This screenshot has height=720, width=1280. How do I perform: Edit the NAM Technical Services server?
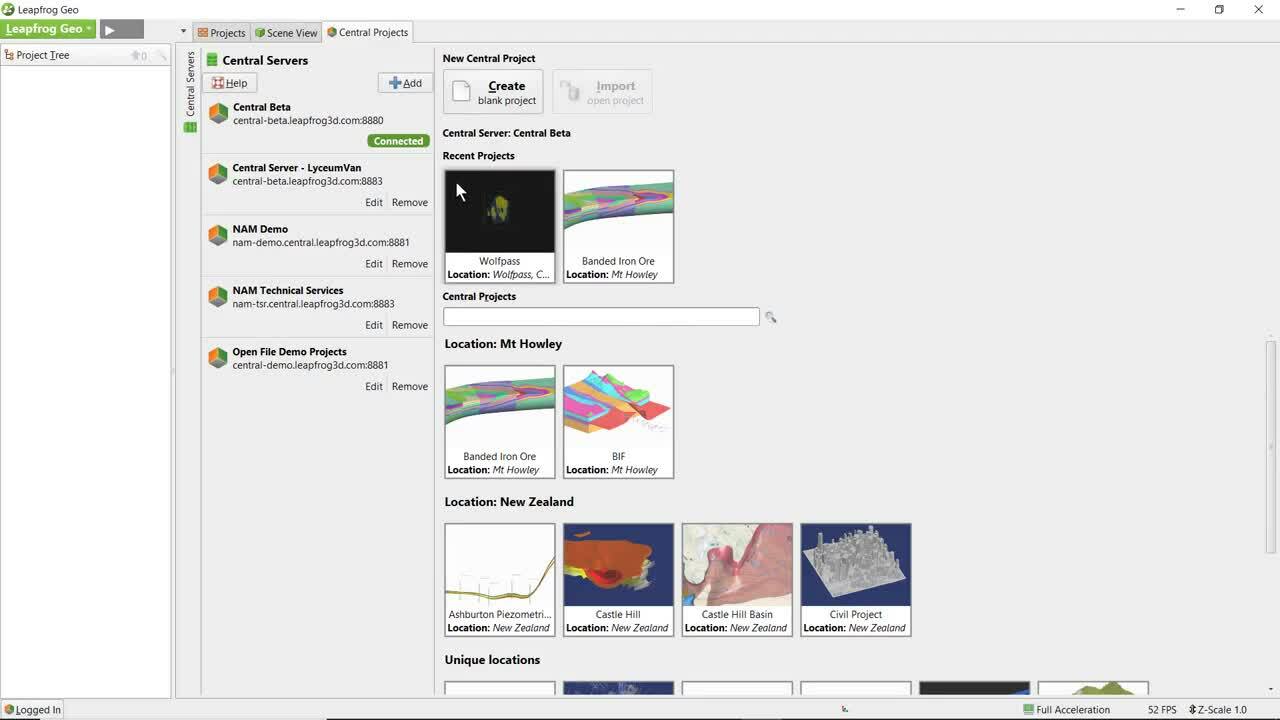pyautogui.click(x=373, y=325)
